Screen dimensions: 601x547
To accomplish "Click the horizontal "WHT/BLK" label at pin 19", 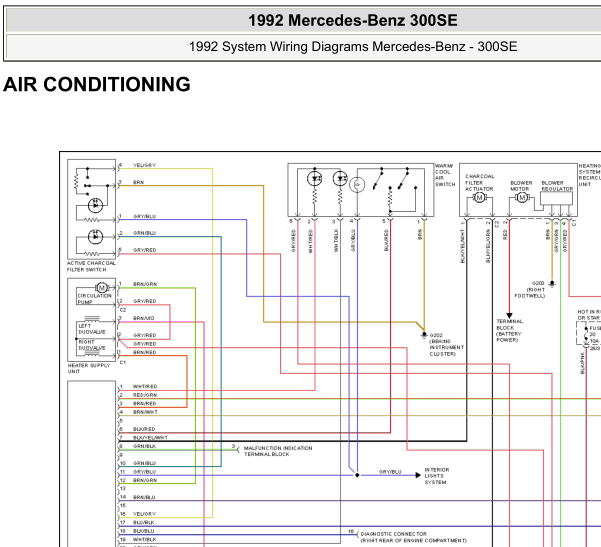I will pyautogui.click(x=145, y=539).
